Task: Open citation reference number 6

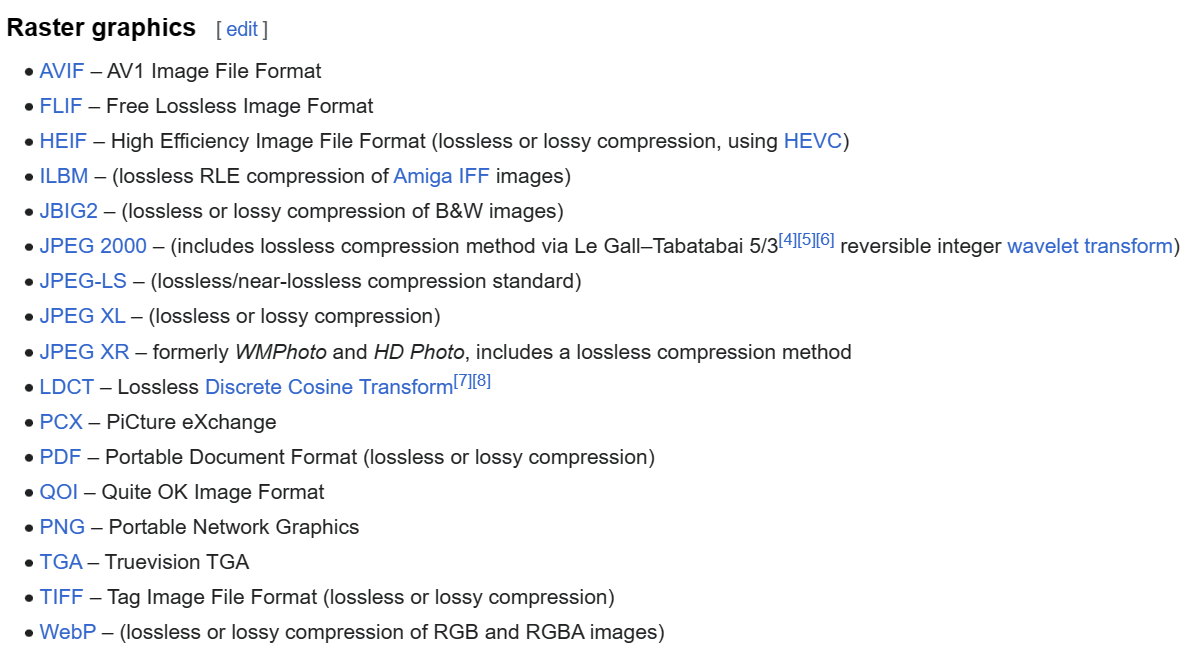Action: 825,240
